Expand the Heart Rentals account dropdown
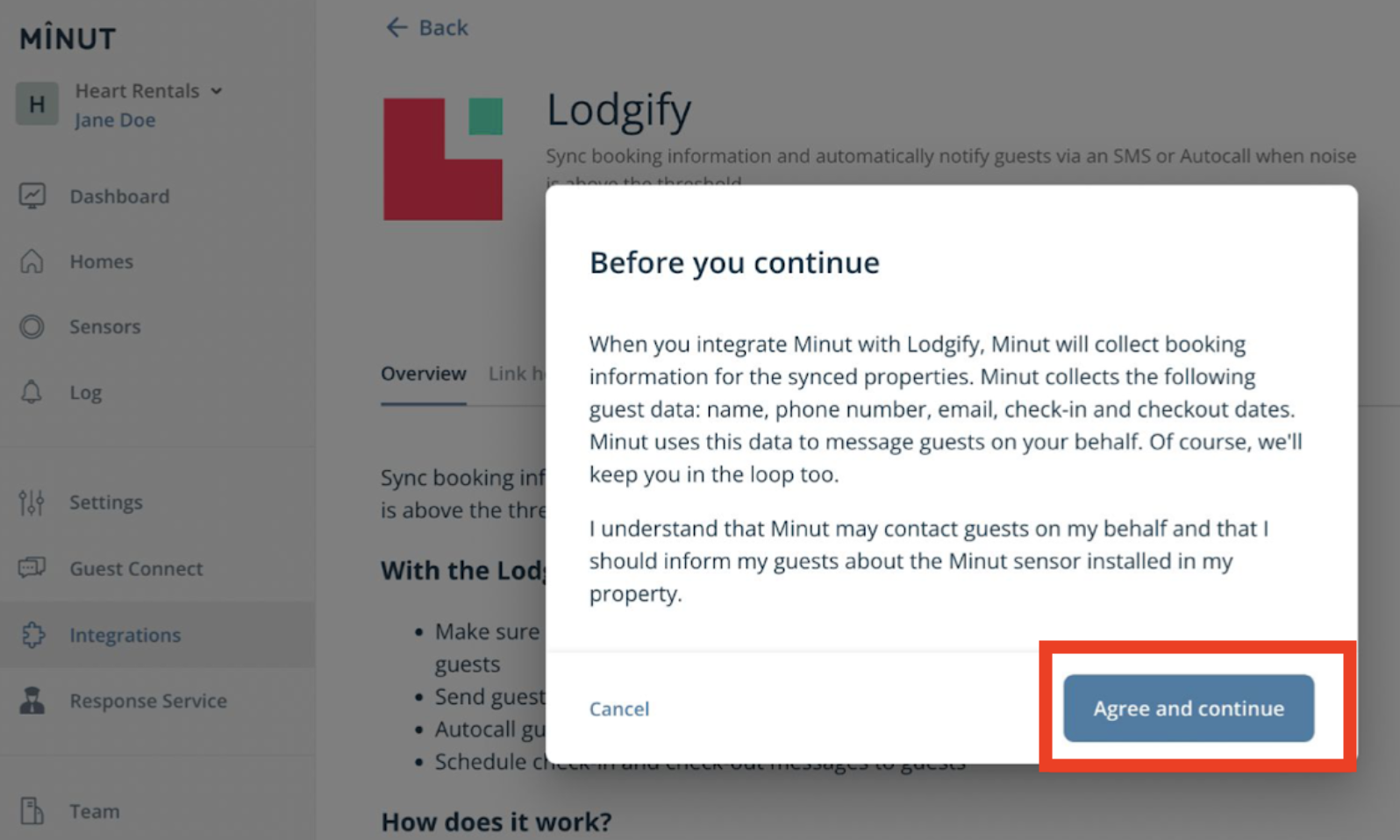Viewport: 1400px width, 840px height. (x=216, y=91)
